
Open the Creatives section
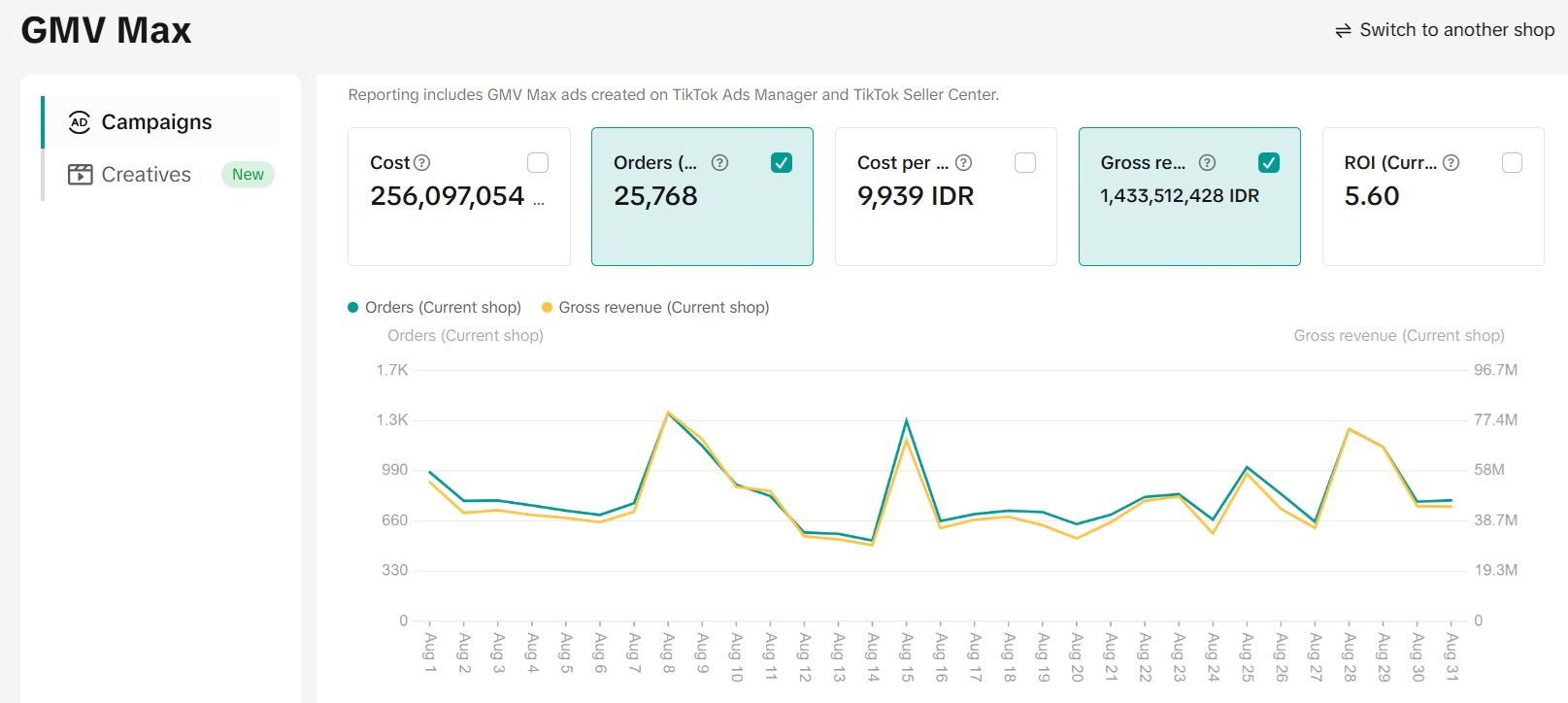[x=161, y=175]
